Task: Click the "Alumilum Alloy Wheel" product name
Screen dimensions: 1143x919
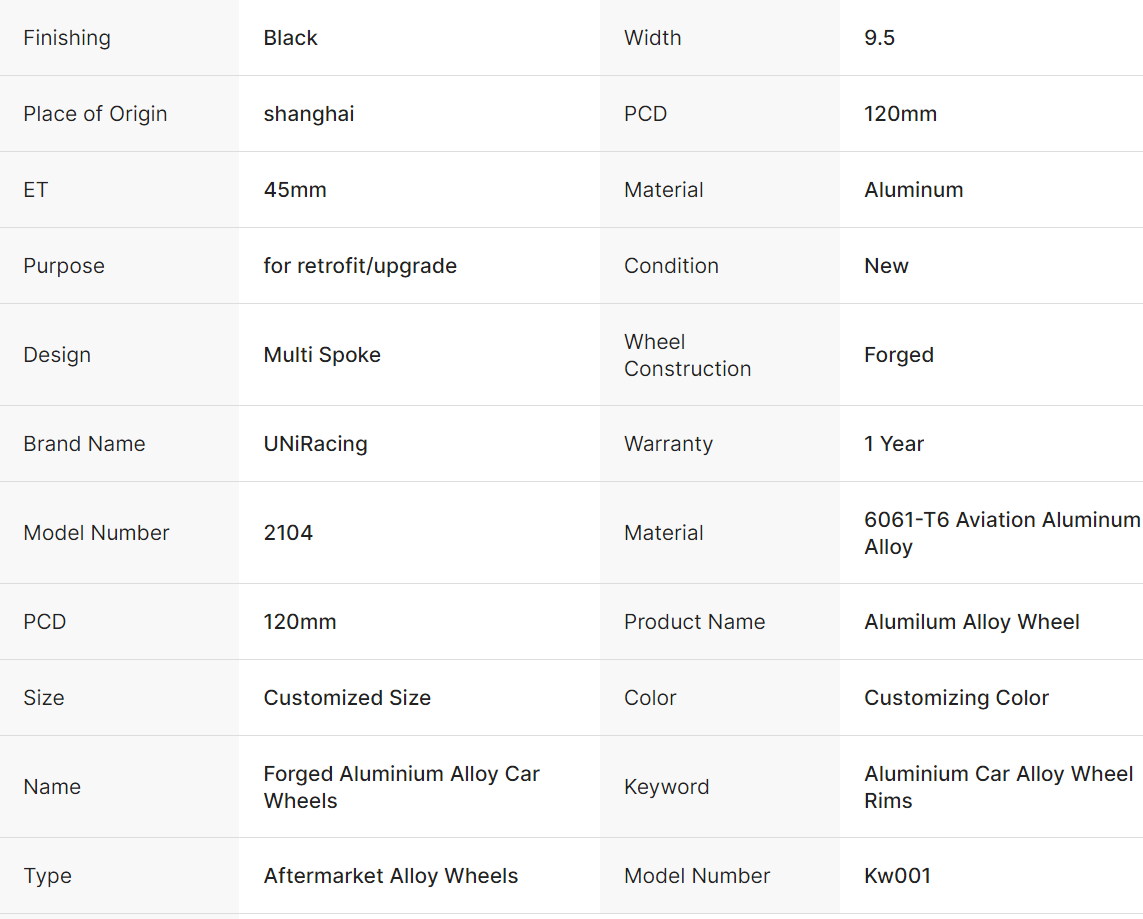Action: pyautogui.click(x=971, y=622)
